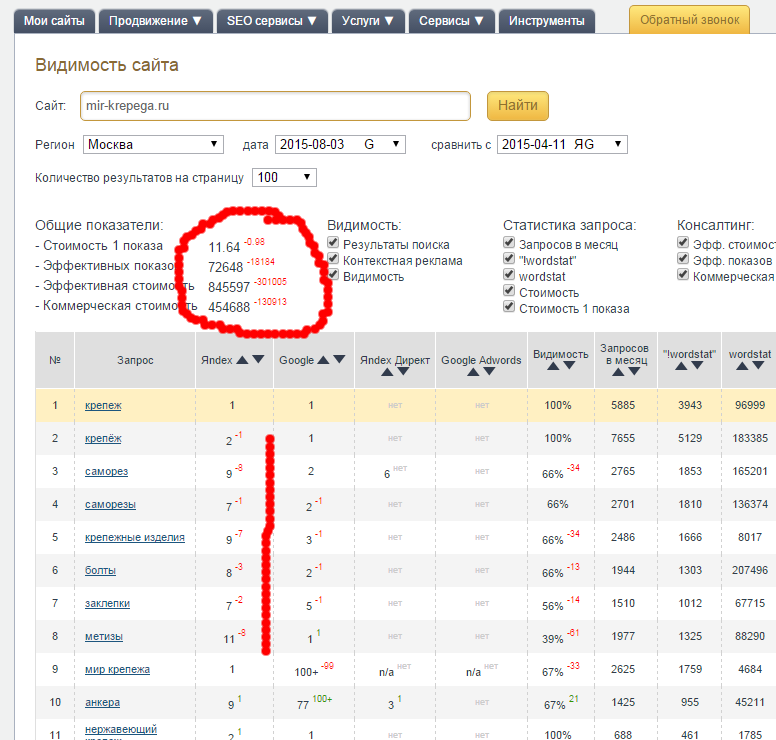Sort Яndex column descending arrow
This screenshot has height=740, width=776.
click(x=258, y=360)
